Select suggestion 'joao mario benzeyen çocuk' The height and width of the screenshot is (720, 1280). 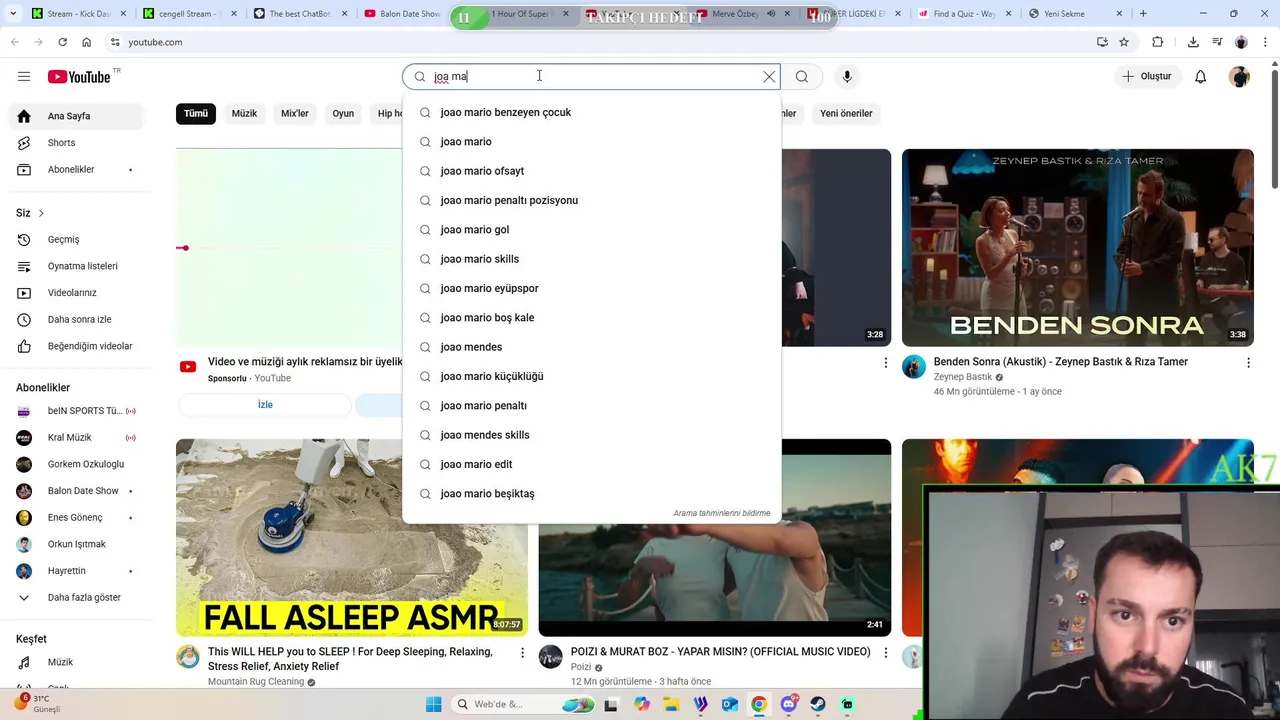(x=591, y=112)
